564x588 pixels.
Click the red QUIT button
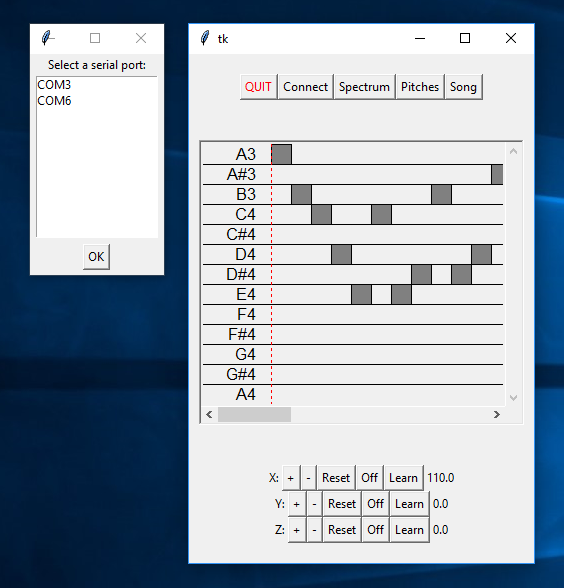pyautogui.click(x=258, y=87)
